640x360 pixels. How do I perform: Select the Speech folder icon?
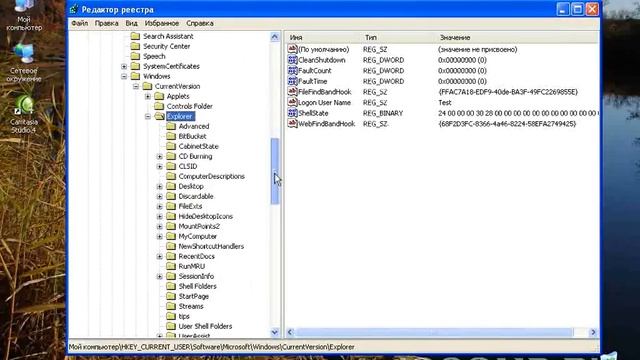tap(135, 56)
